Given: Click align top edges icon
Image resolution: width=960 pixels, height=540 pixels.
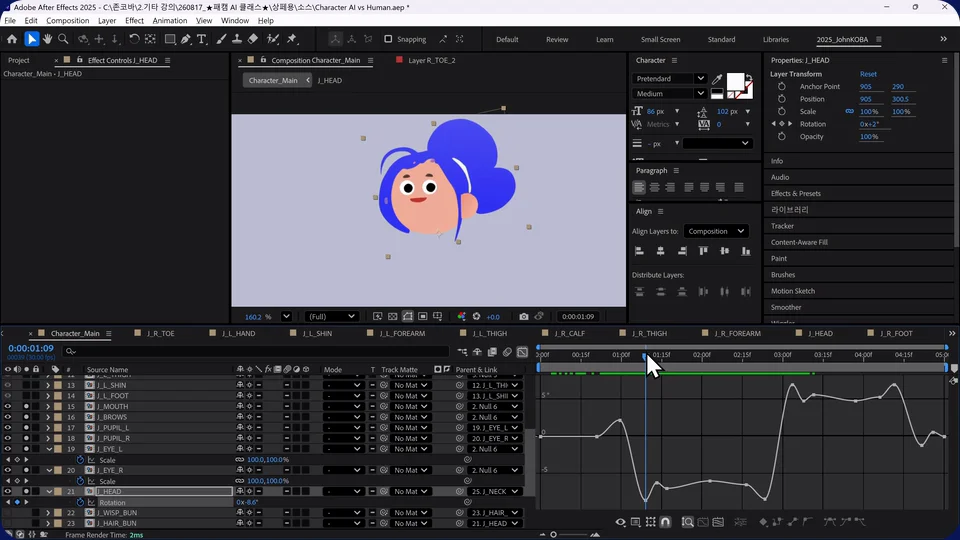Looking at the screenshot, I should (703, 251).
